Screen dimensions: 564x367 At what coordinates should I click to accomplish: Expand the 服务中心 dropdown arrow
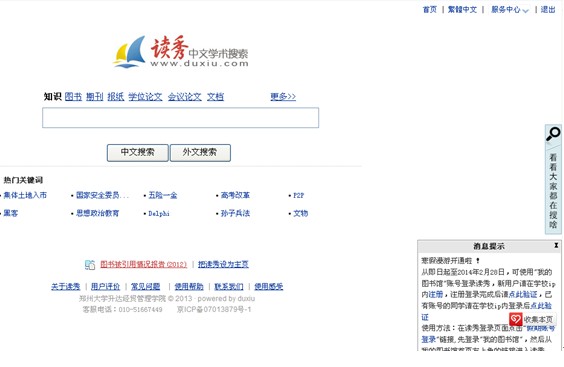(x=526, y=10)
